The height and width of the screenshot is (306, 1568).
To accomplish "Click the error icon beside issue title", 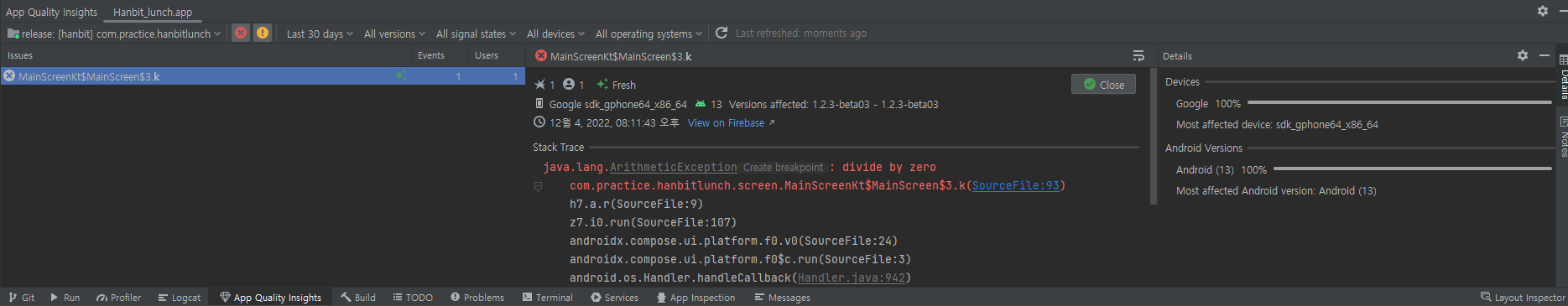I will coord(541,56).
